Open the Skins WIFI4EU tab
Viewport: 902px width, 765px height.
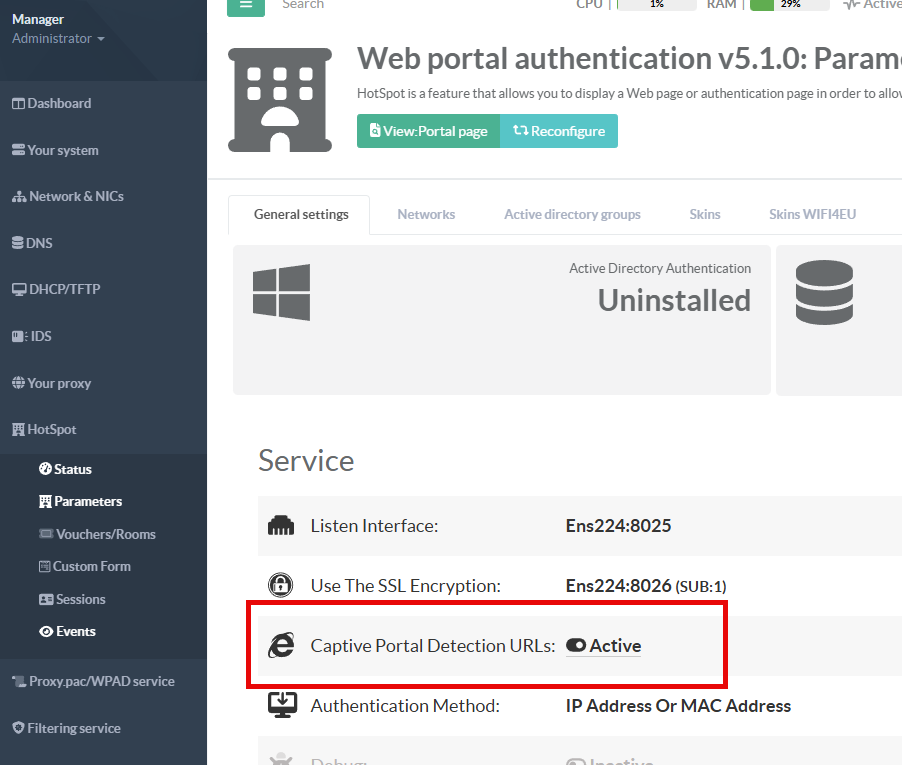pyautogui.click(x=812, y=215)
